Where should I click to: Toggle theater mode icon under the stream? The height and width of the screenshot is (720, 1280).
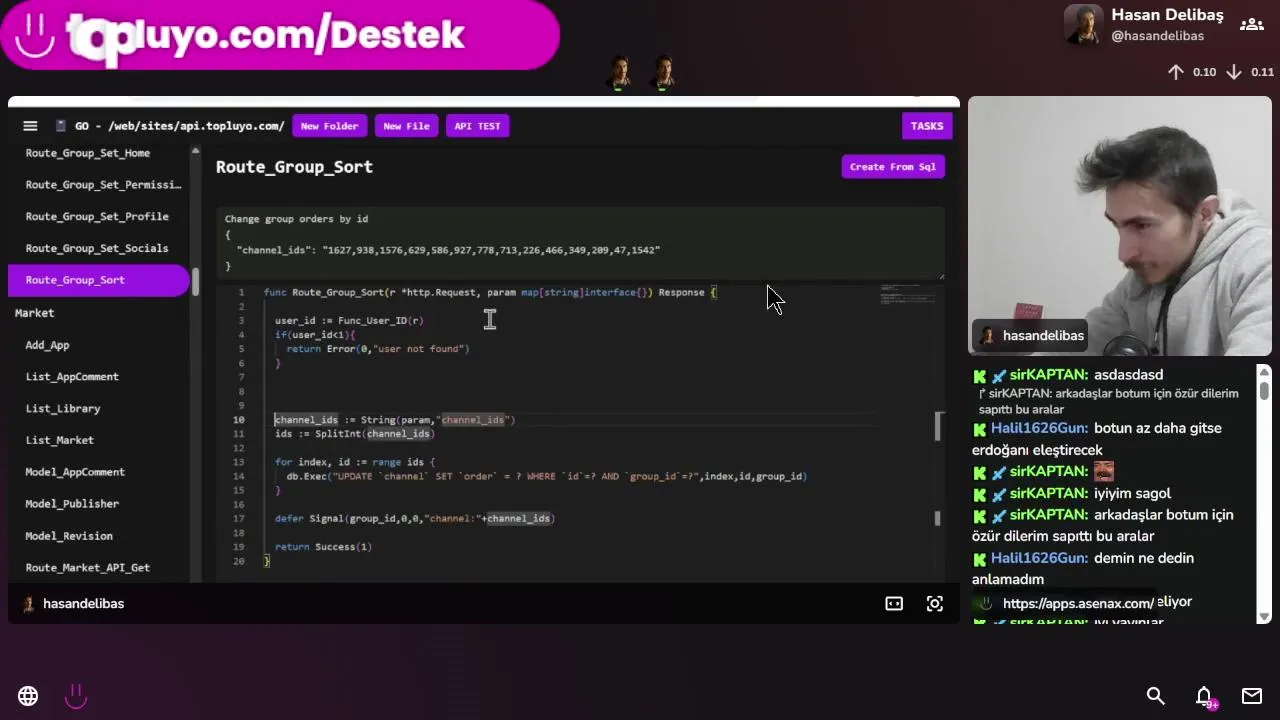tap(894, 604)
